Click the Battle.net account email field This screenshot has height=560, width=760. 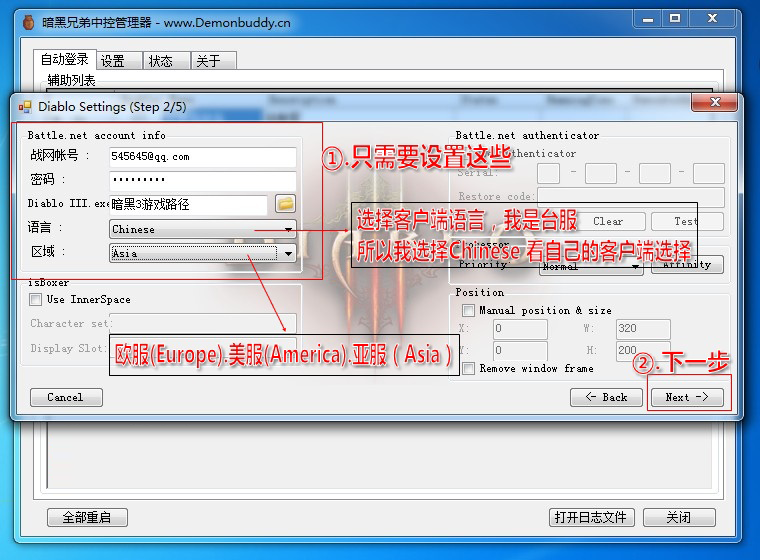(202, 157)
